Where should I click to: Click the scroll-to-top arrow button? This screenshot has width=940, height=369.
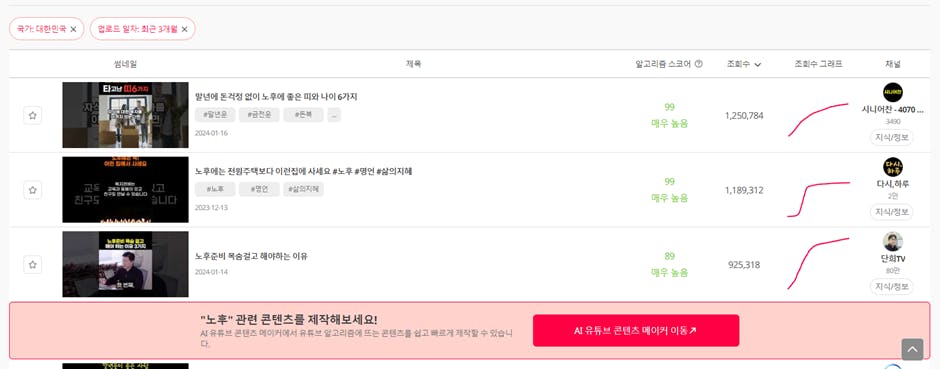pos(912,349)
